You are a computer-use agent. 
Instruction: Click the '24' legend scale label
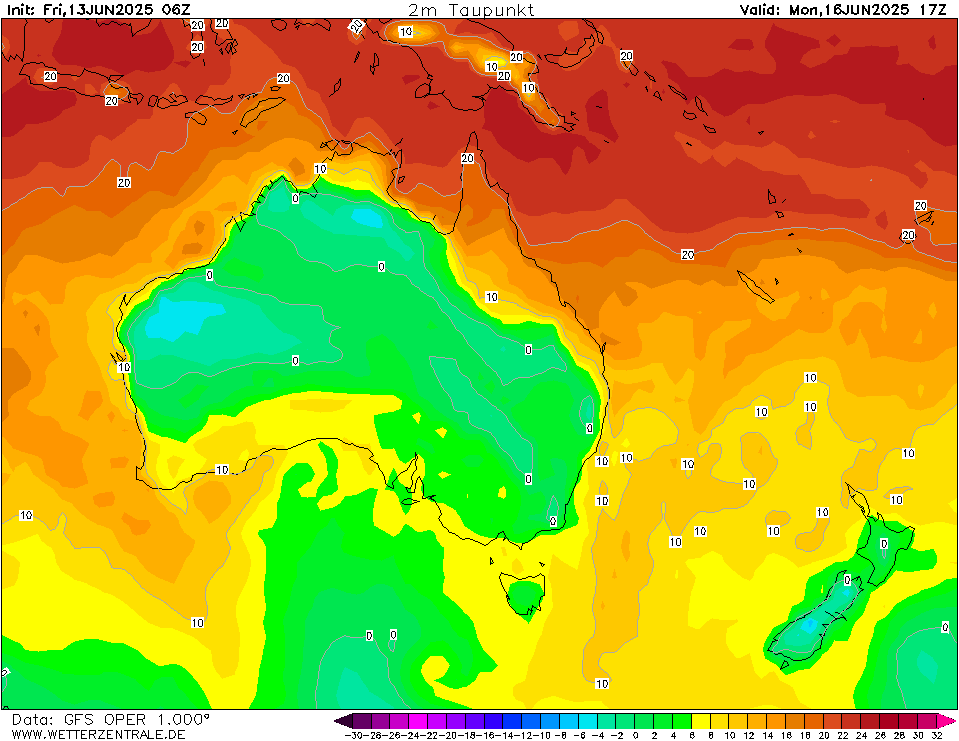pos(862,735)
